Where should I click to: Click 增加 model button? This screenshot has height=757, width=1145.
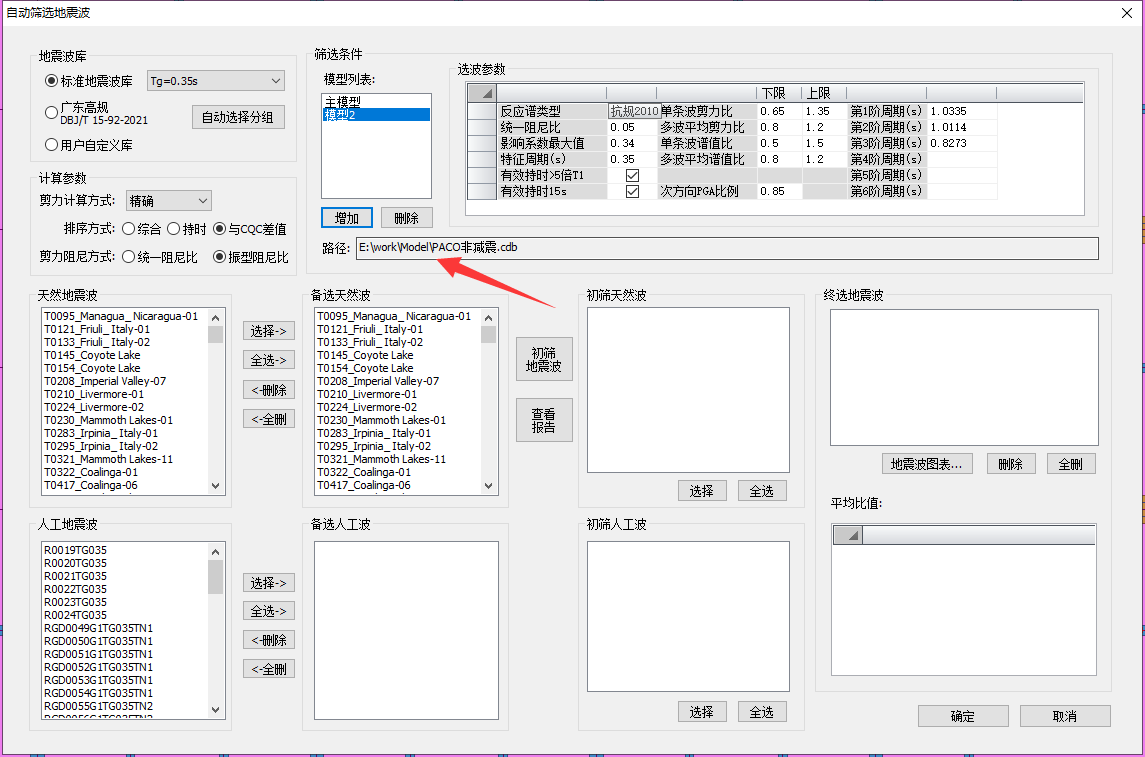tap(347, 218)
